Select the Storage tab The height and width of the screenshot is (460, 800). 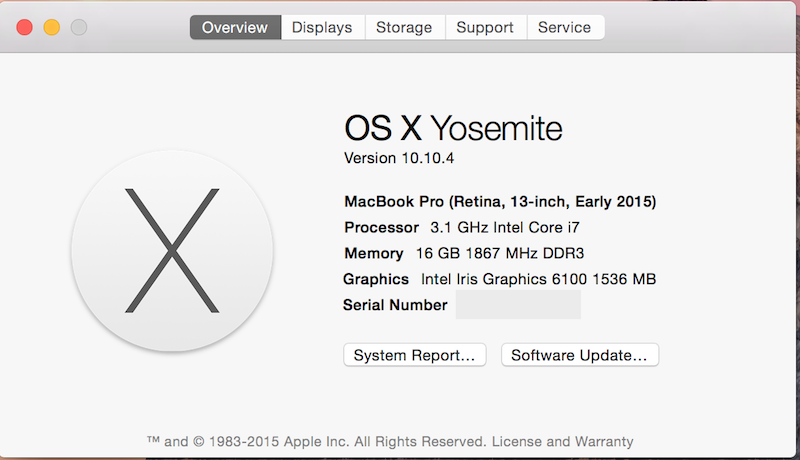[405, 27]
